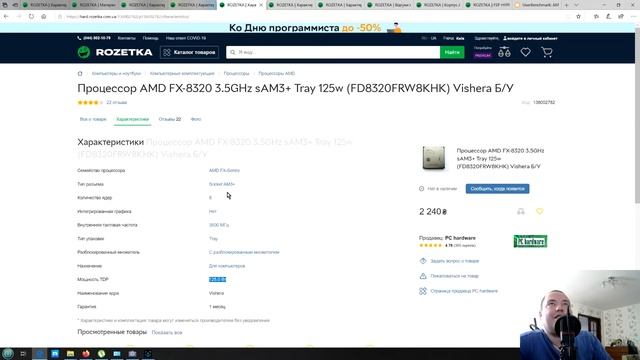This screenshot has height=360, width=640.
Task: Switch to the first ROZETKA browser tab
Action: pos(45,5)
